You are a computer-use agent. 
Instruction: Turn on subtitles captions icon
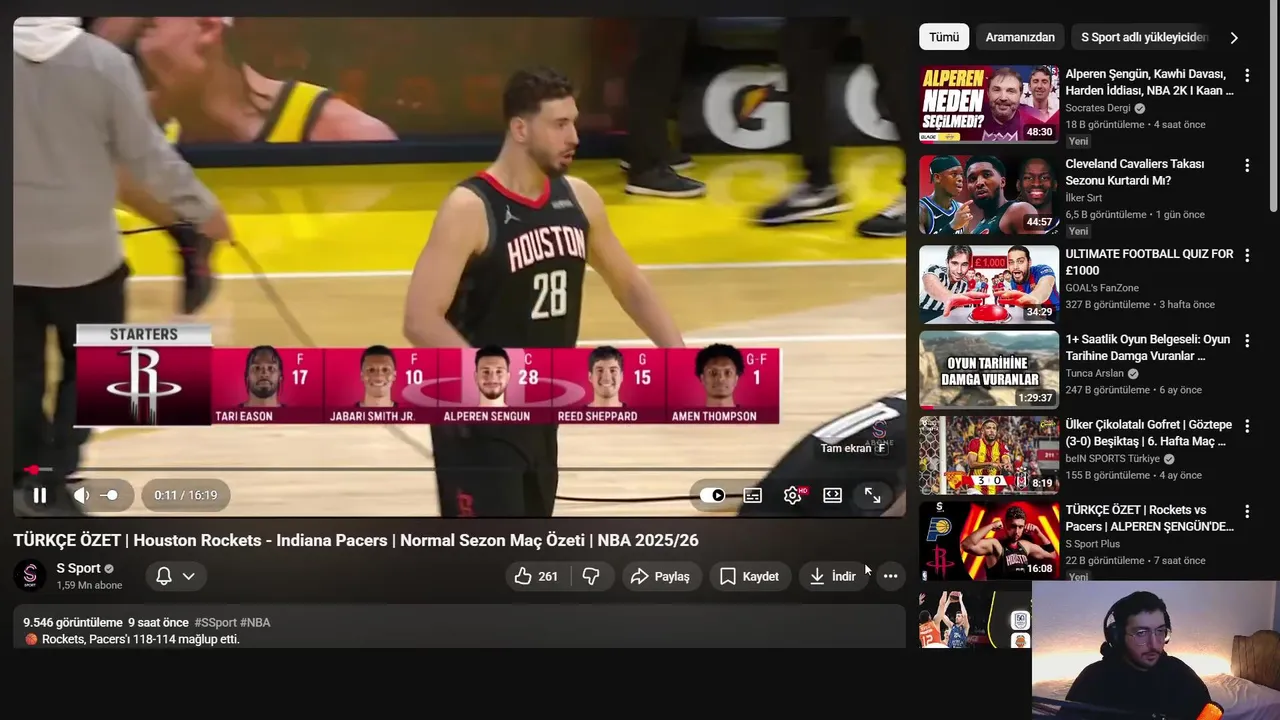[x=753, y=495]
